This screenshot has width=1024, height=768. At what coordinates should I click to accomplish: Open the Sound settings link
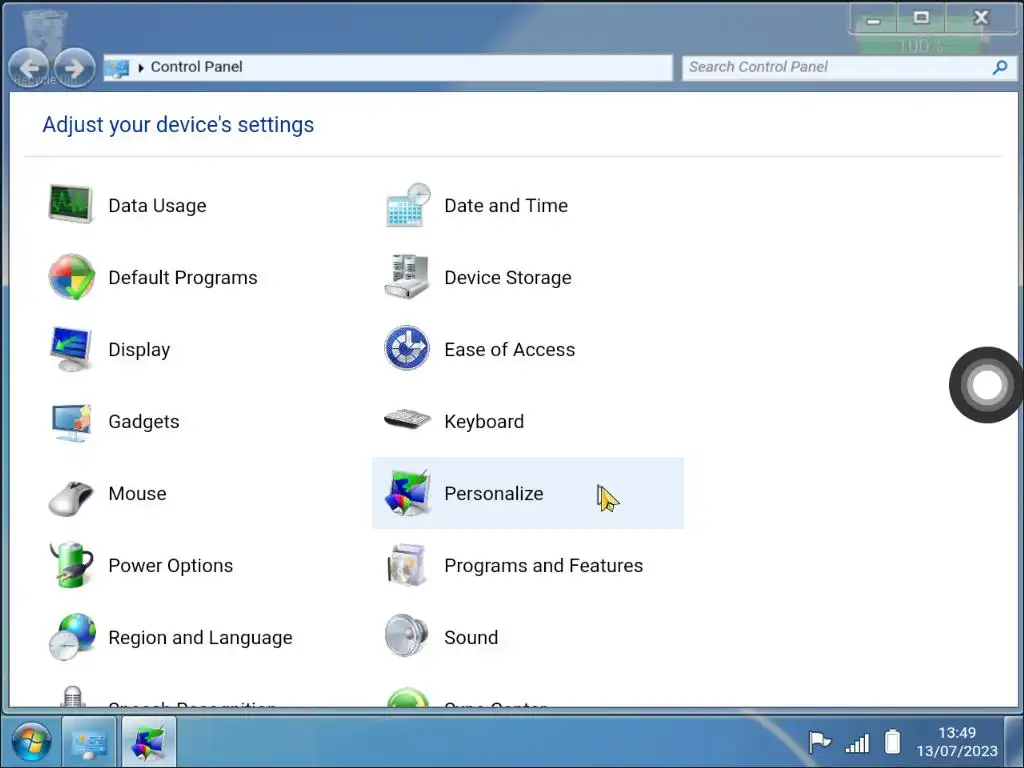tap(471, 637)
